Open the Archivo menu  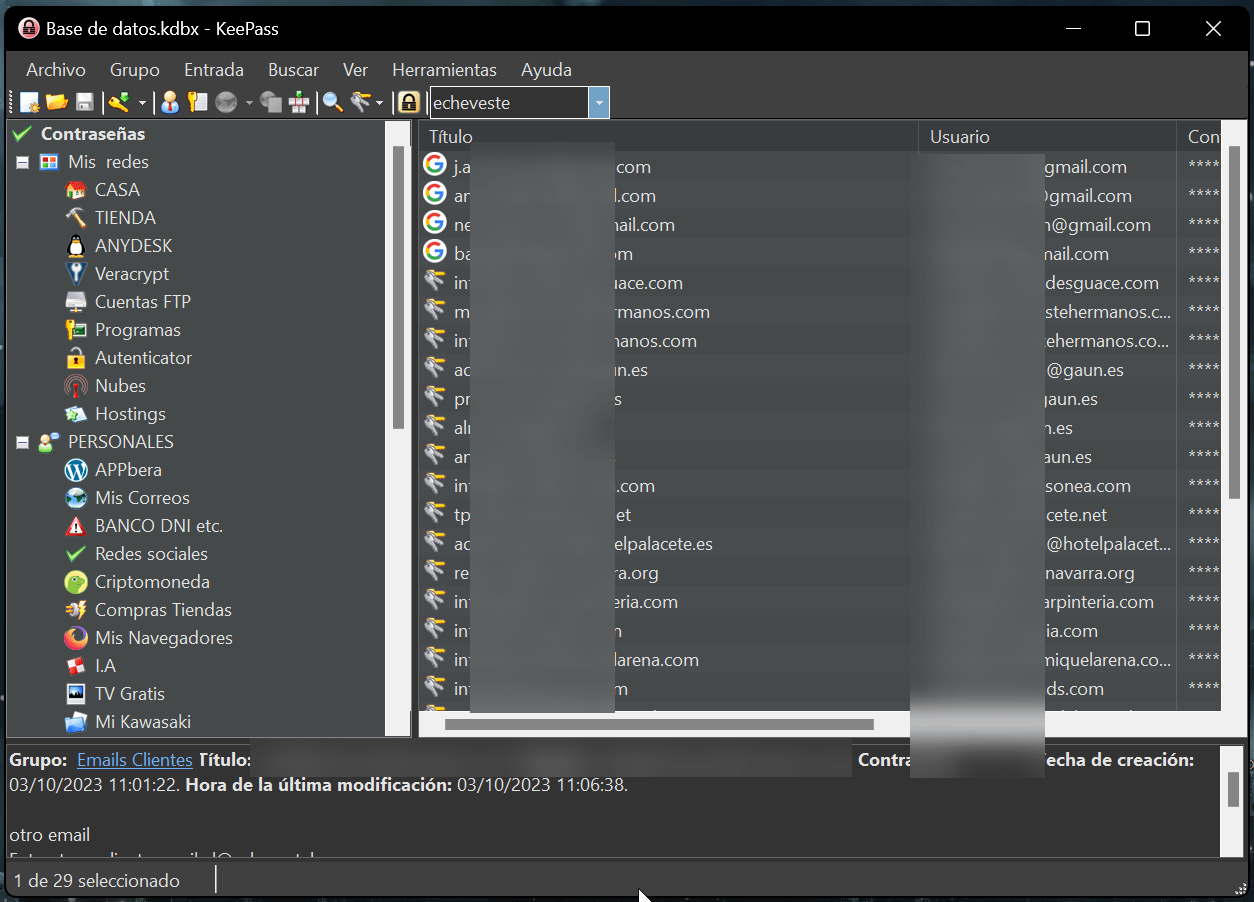[x=56, y=70]
